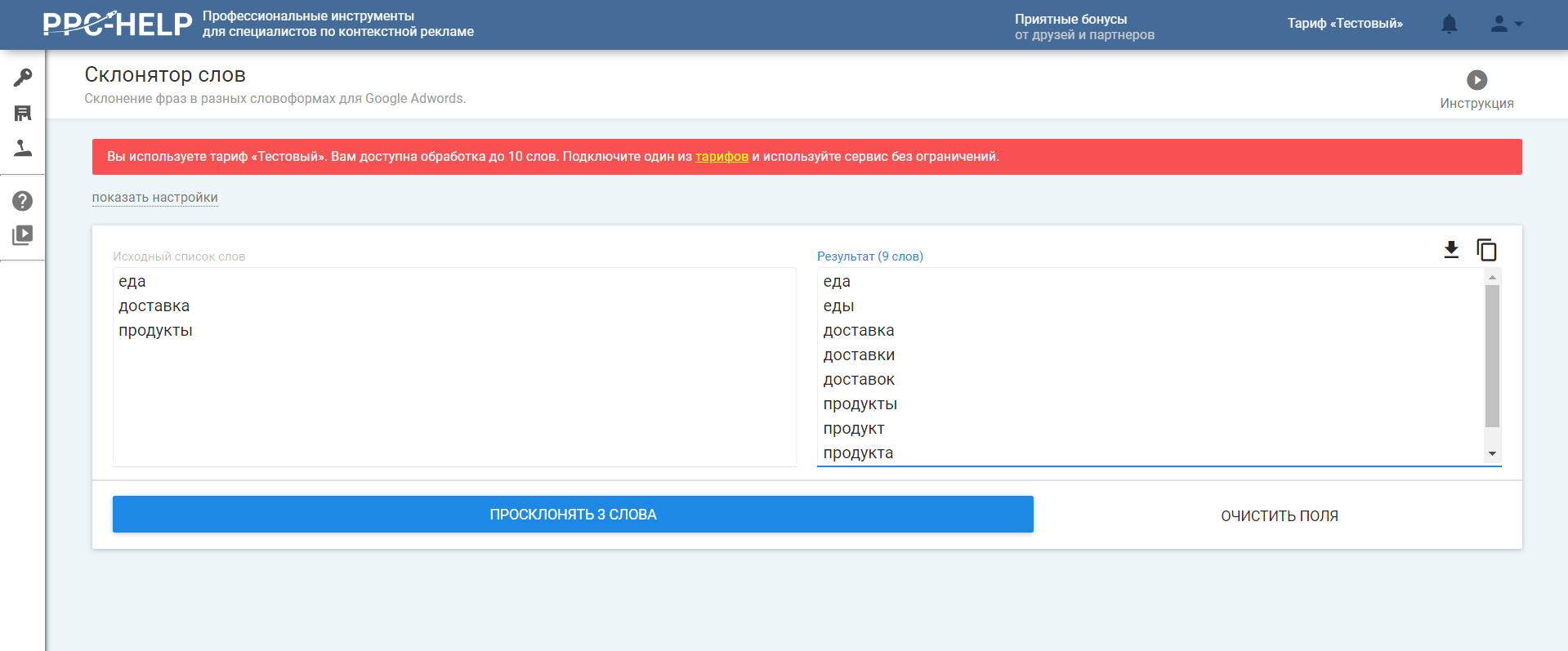Open Приятные бонусы header item
Screen dimensions: 1568x651
[x=1084, y=27]
